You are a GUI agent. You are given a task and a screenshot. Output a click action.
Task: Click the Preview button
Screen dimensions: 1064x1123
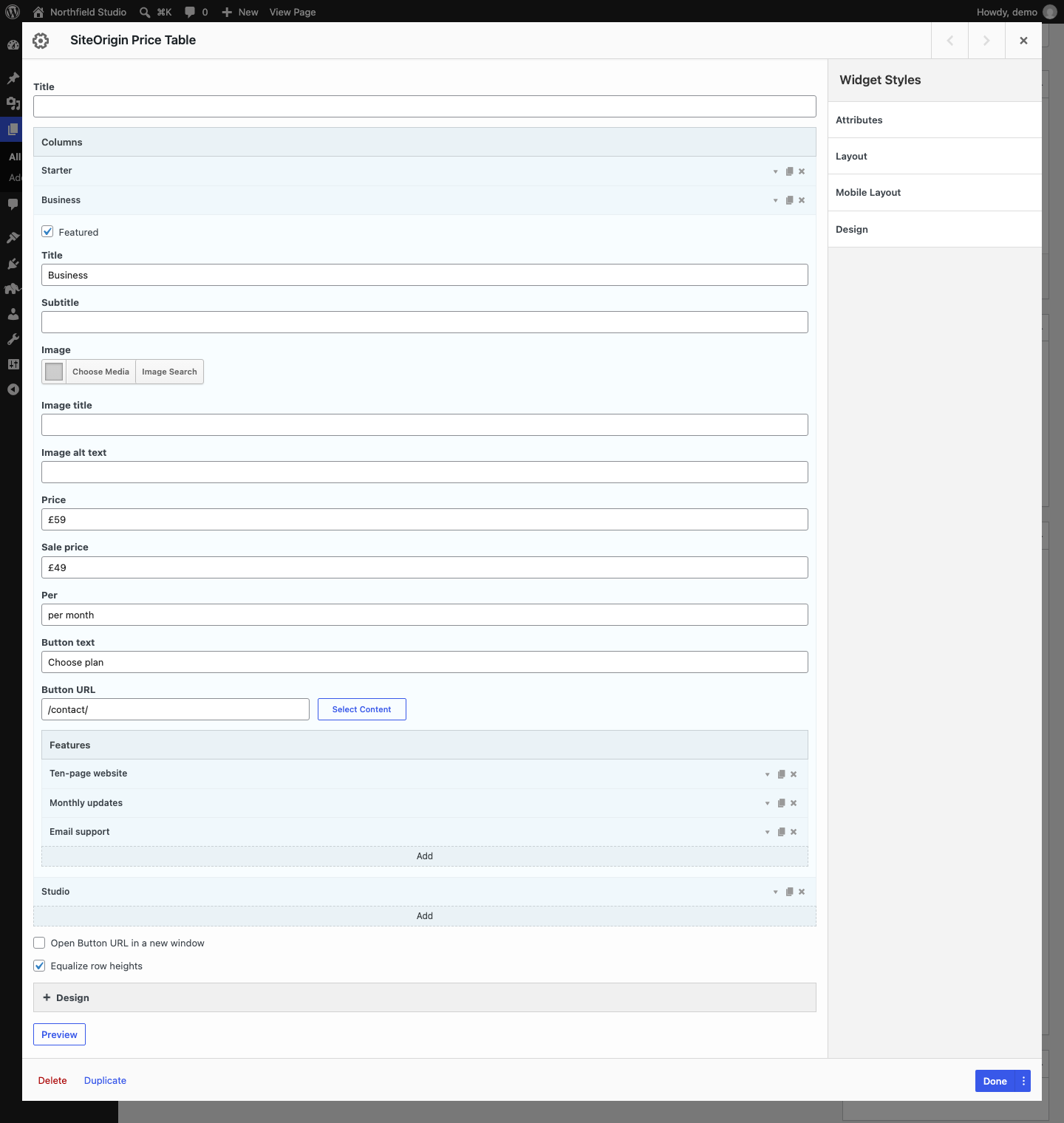(59, 1034)
